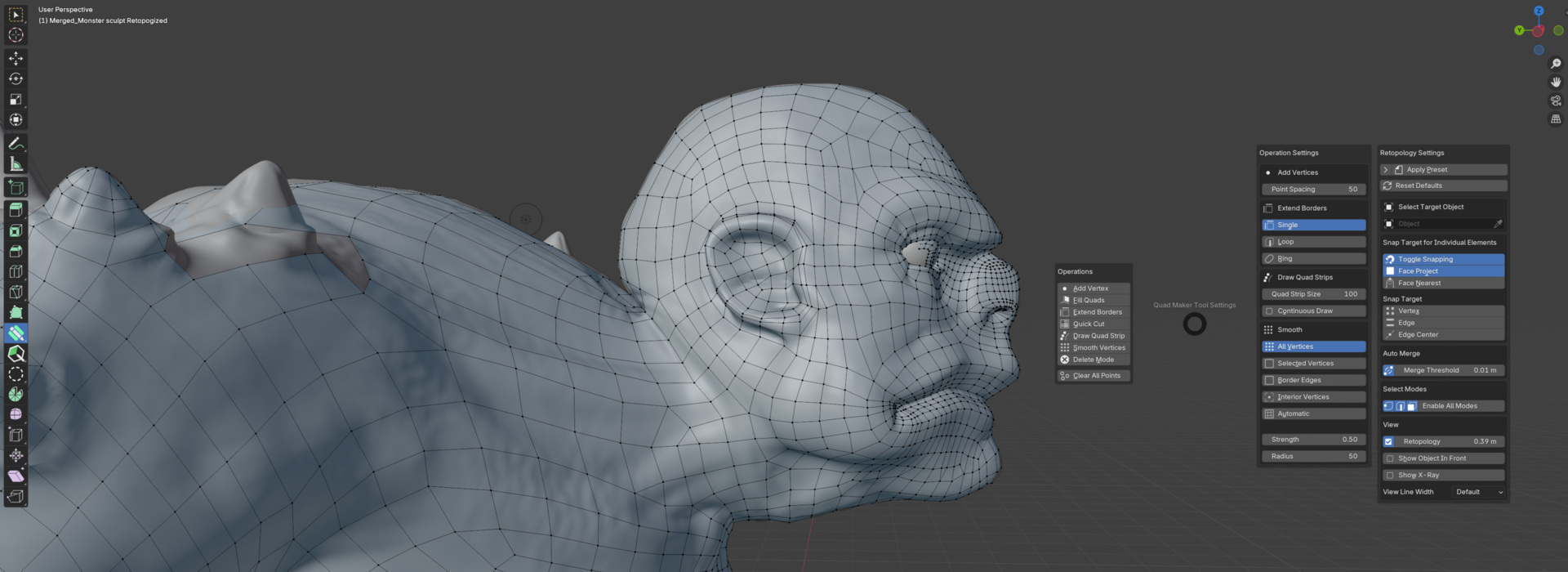Click the Strength slider field
The height and width of the screenshot is (572, 1568).
point(1313,440)
